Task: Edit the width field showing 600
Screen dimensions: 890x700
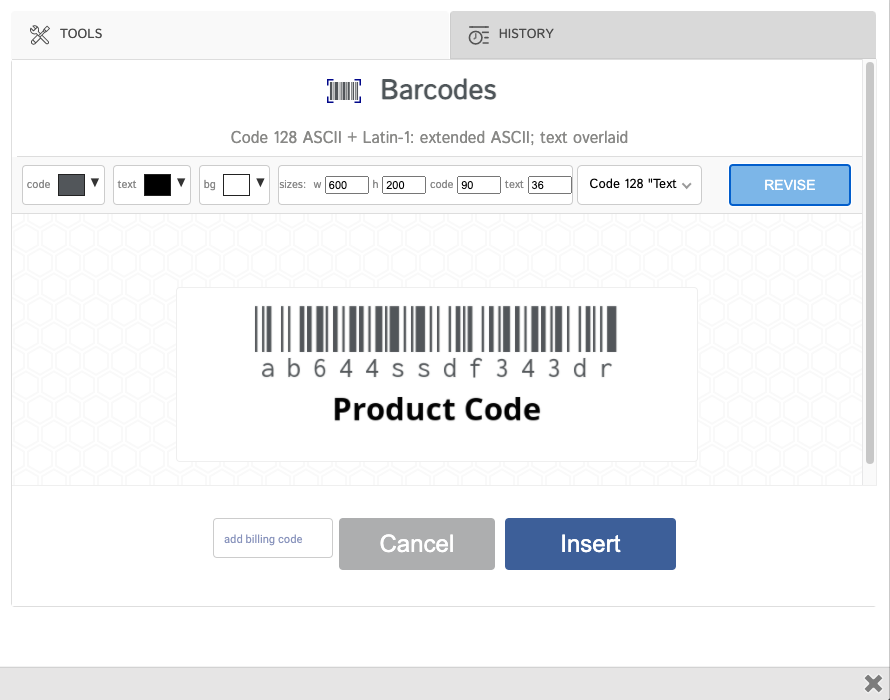Action: tap(346, 185)
